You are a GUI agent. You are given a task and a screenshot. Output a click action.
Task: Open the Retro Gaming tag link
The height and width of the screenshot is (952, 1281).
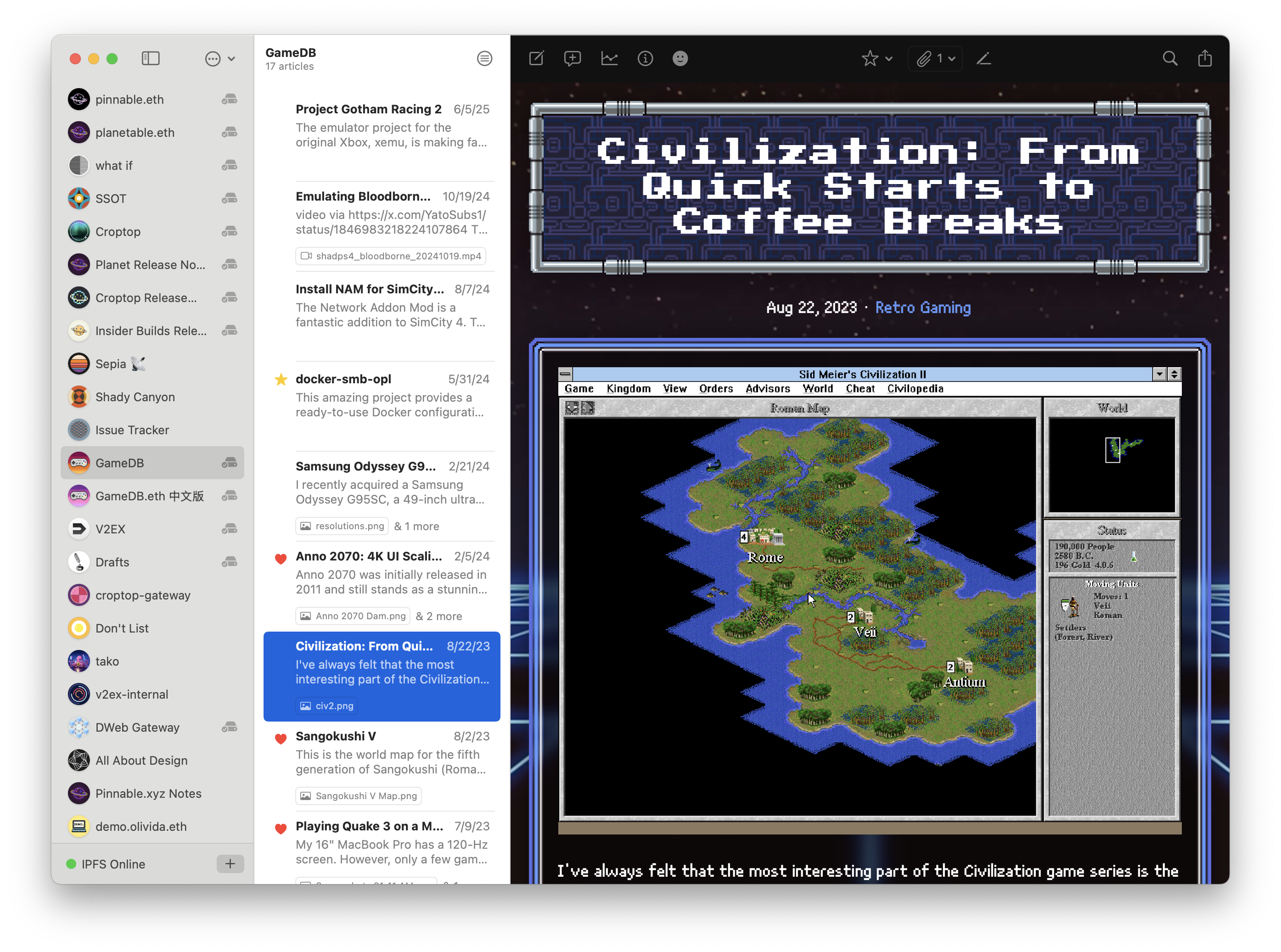coord(923,308)
